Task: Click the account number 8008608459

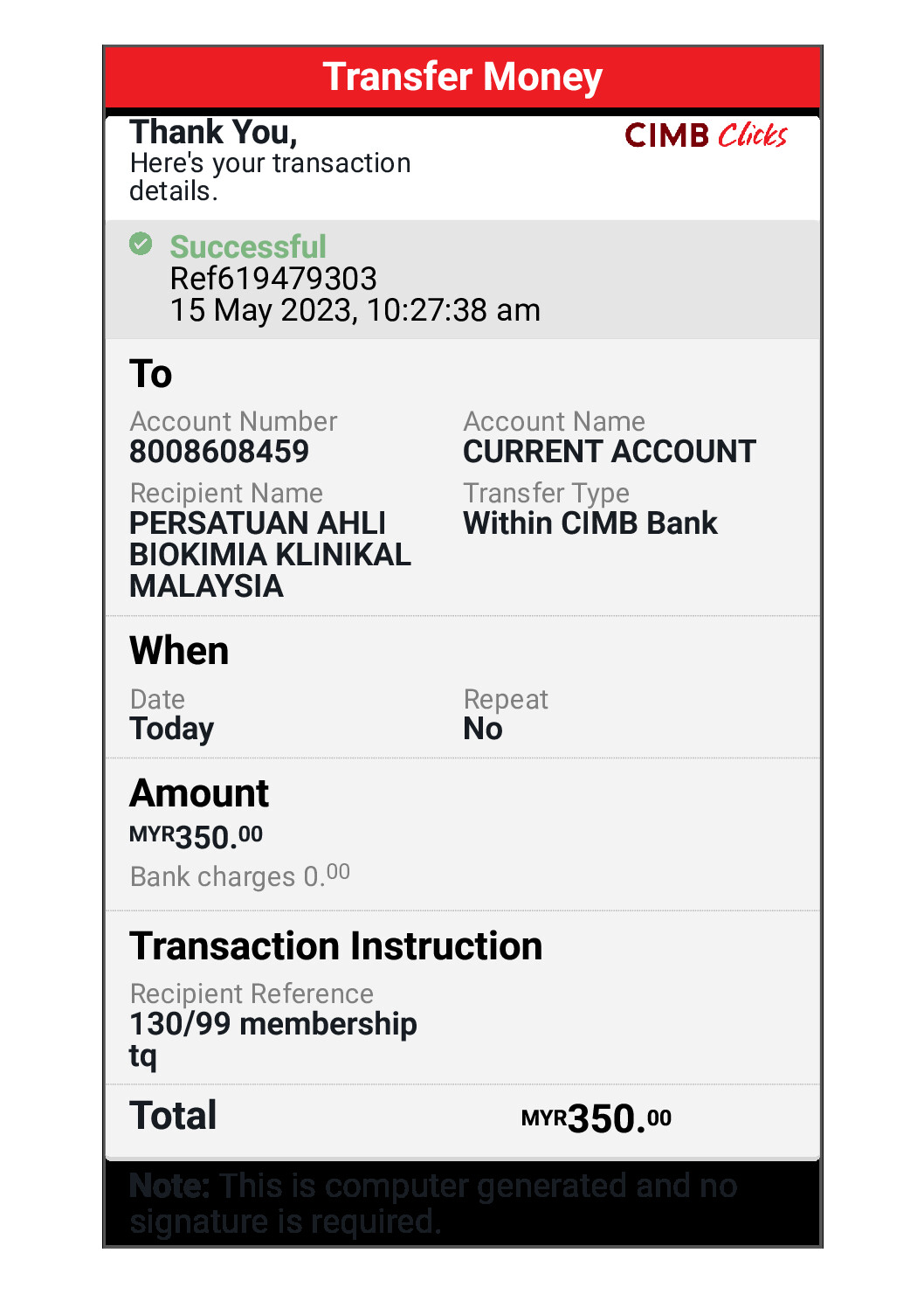Action: (x=219, y=452)
